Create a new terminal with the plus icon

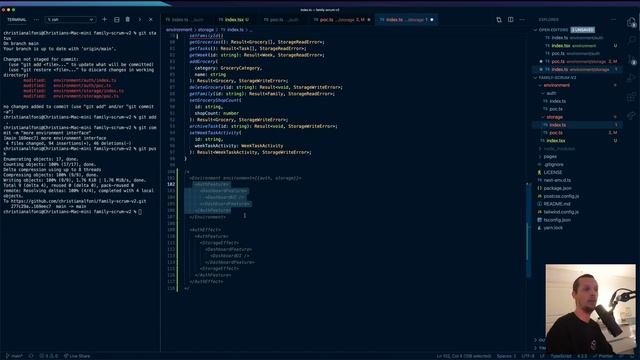click(x=104, y=19)
